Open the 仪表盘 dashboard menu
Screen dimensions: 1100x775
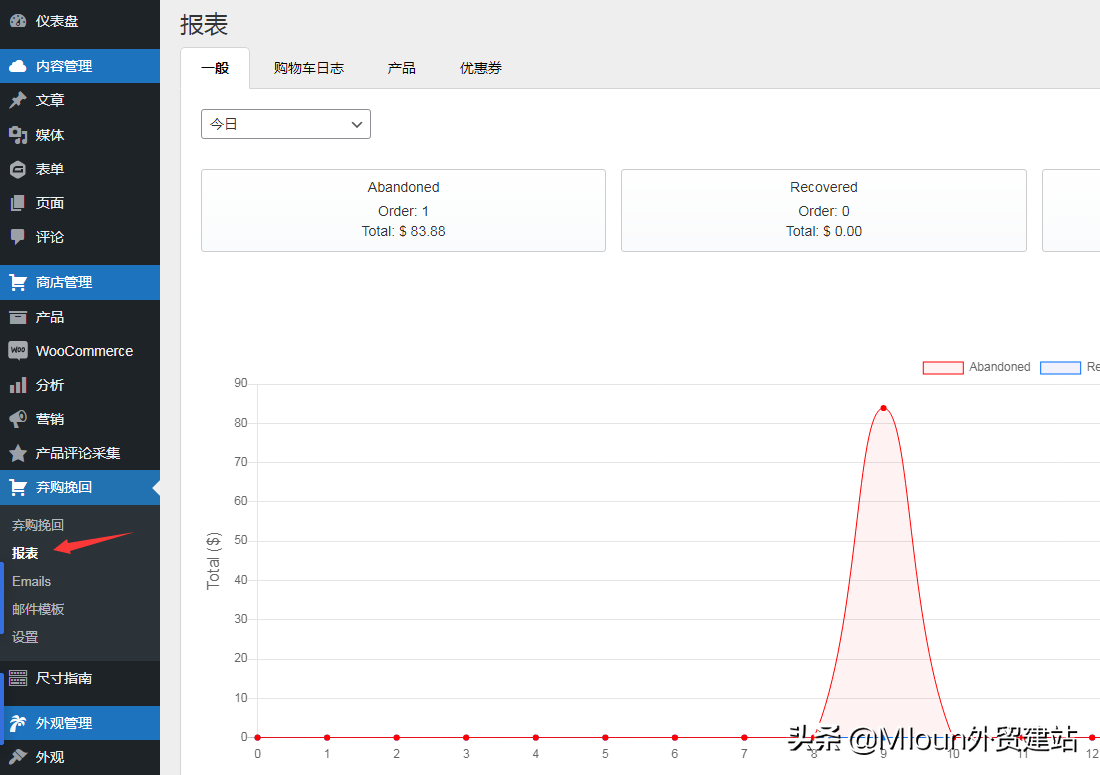[80, 21]
